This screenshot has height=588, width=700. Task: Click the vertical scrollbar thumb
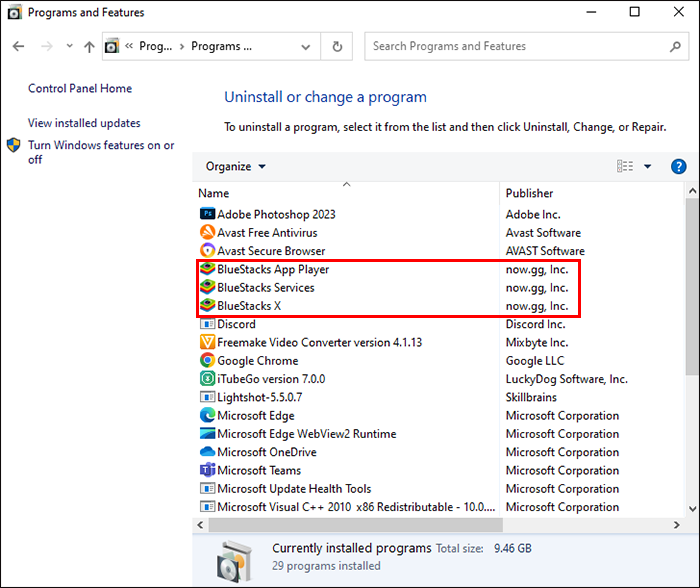(692, 286)
